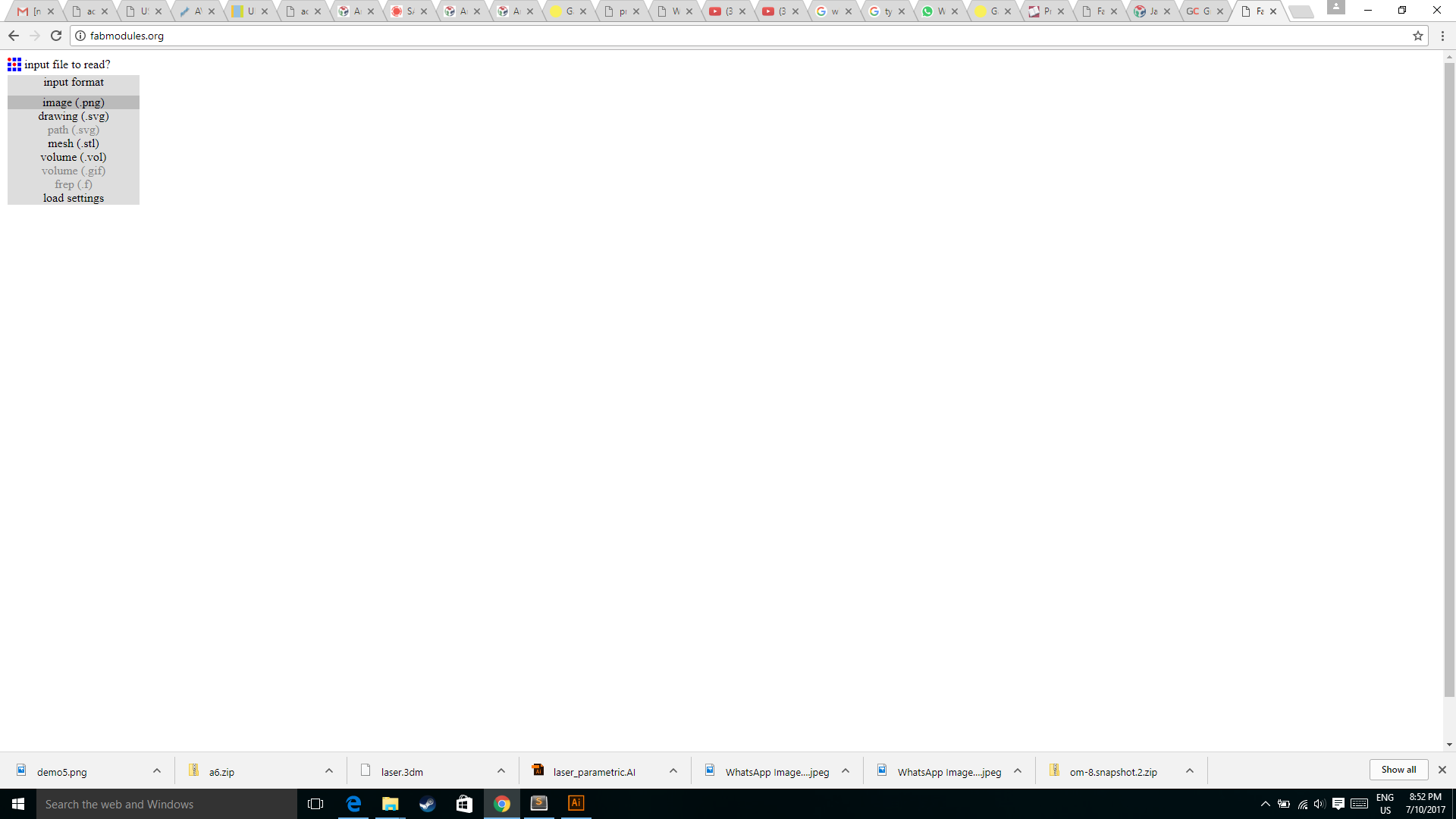Viewport: 1456px width, 819px height.
Task: Choose load settings option
Action: [x=74, y=198]
